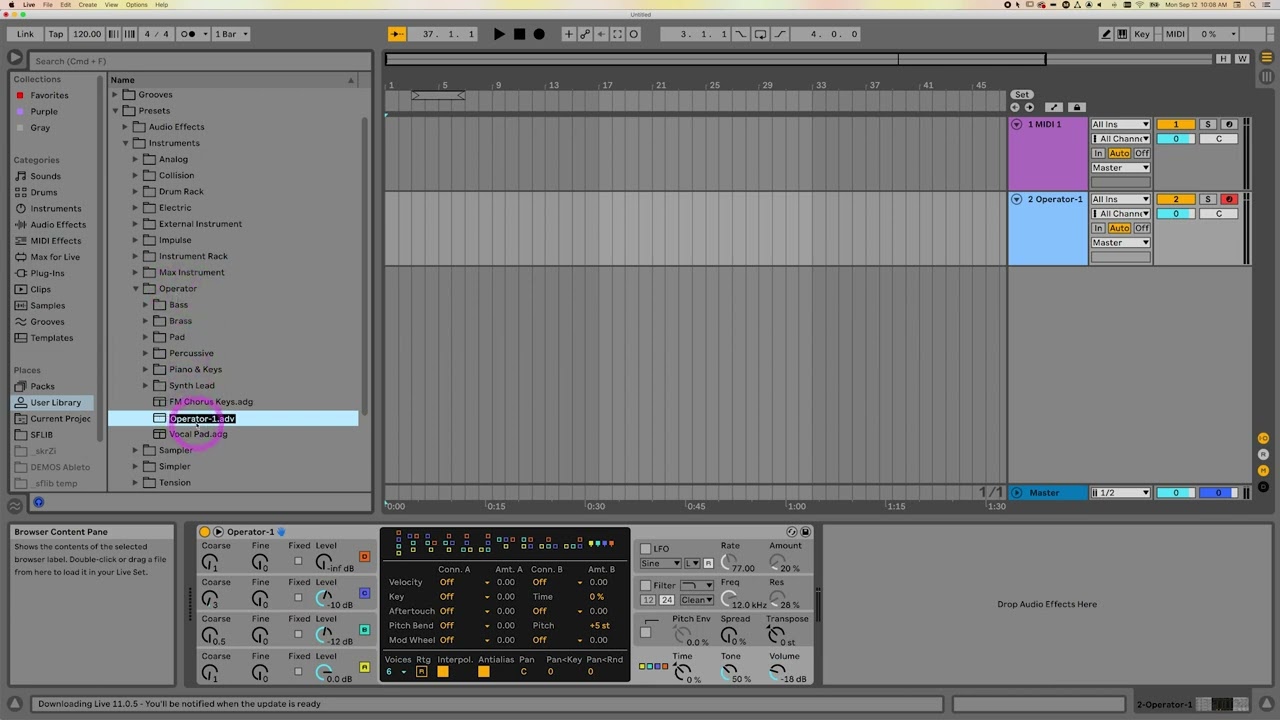Open the View menu

(x=111, y=4)
